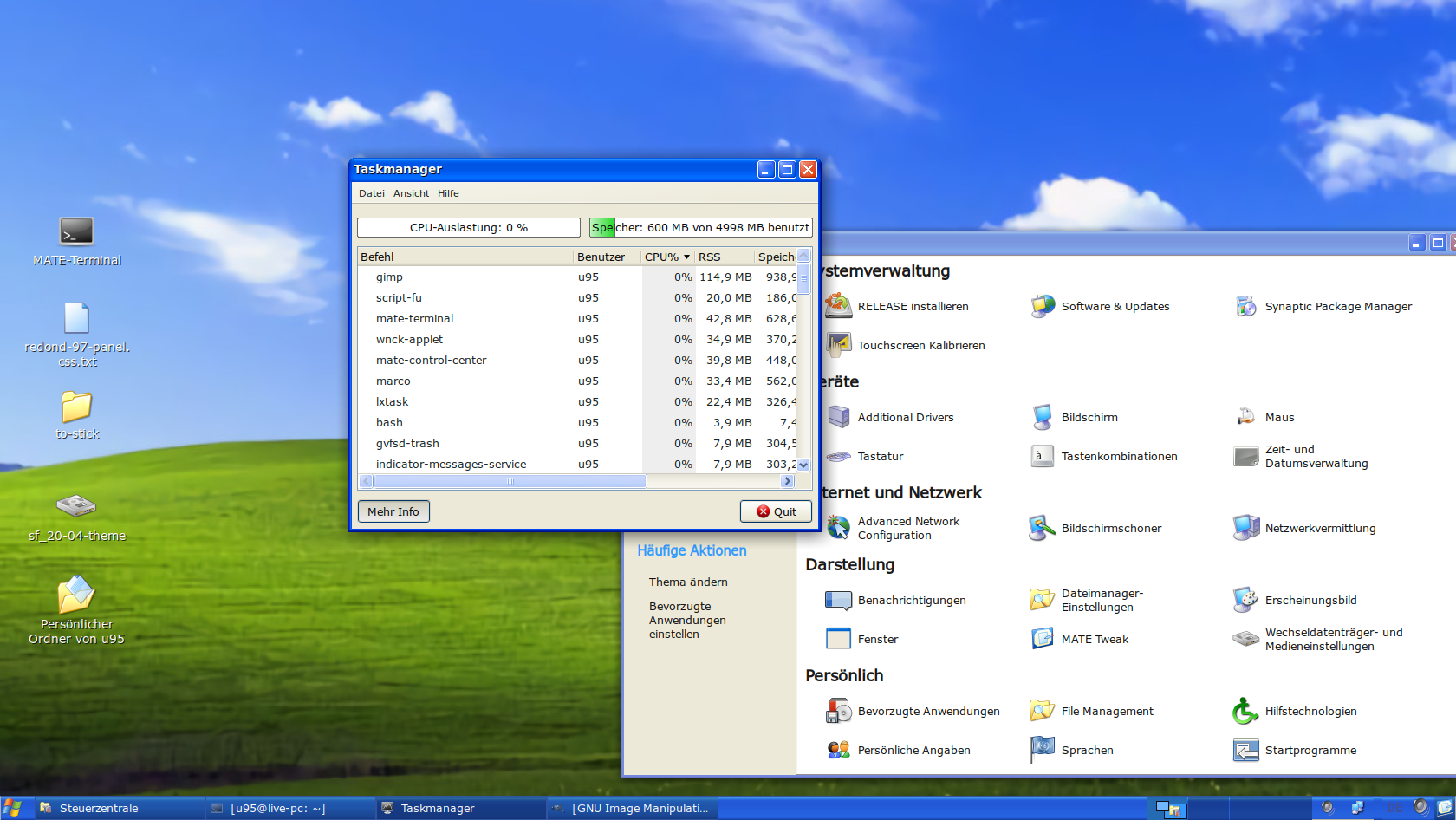Screen dimensions: 1456x820
Task: Open the Datei menu in Taskmanager
Action: pos(372,193)
